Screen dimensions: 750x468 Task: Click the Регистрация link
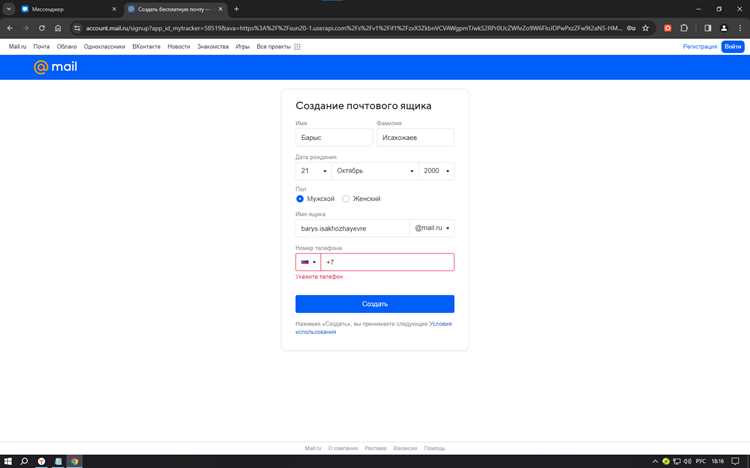click(x=700, y=46)
